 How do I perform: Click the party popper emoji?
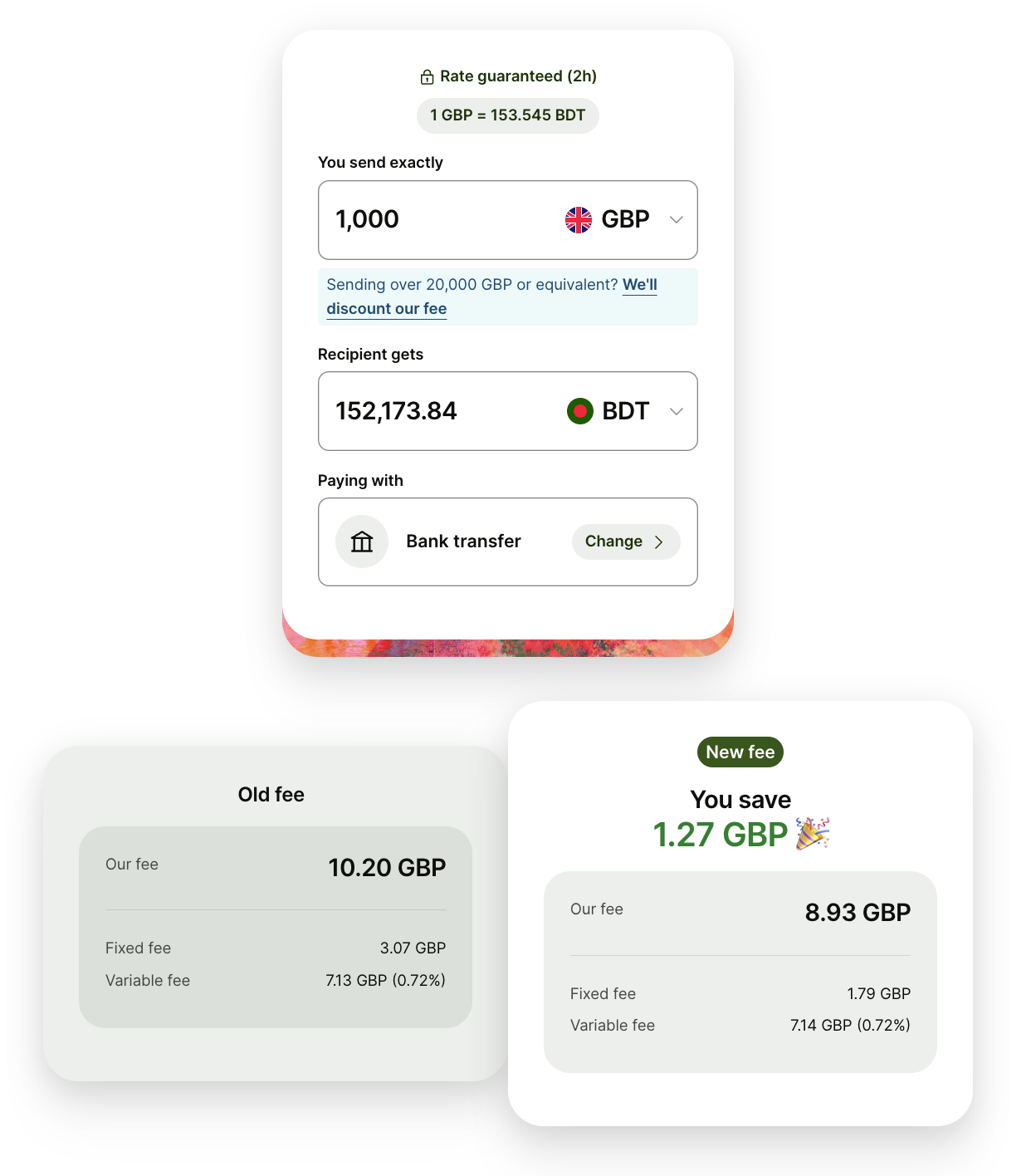pyautogui.click(x=812, y=834)
